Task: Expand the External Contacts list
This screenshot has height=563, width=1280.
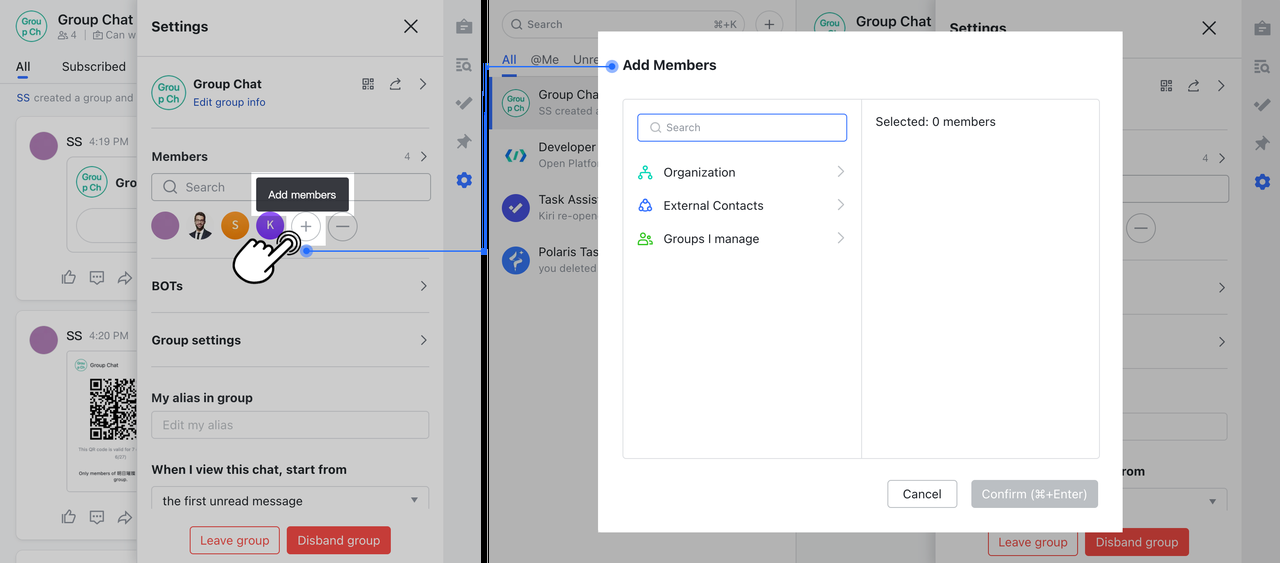Action: coord(741,205)
